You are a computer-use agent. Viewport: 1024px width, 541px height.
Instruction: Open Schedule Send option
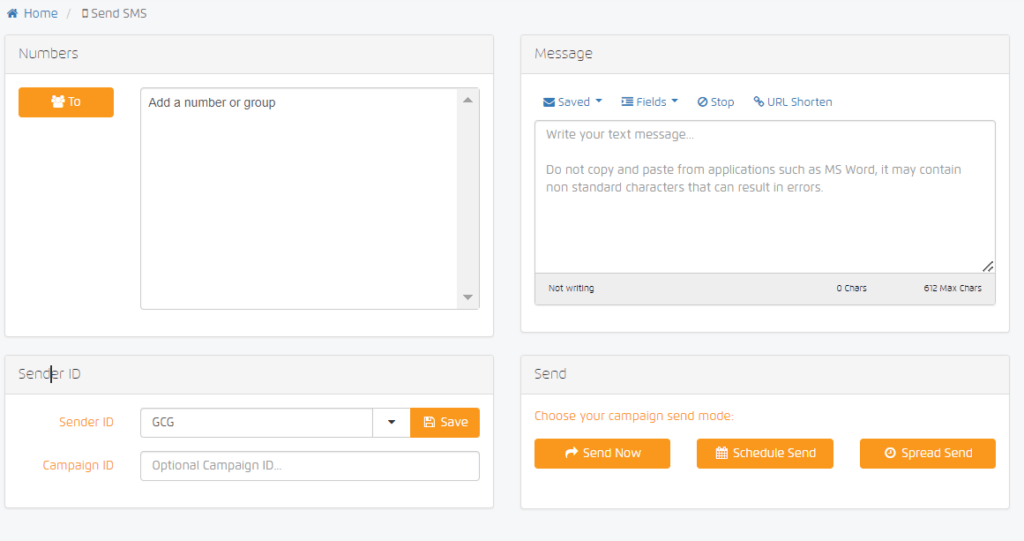pyautogui.click(x=765, y=453)
